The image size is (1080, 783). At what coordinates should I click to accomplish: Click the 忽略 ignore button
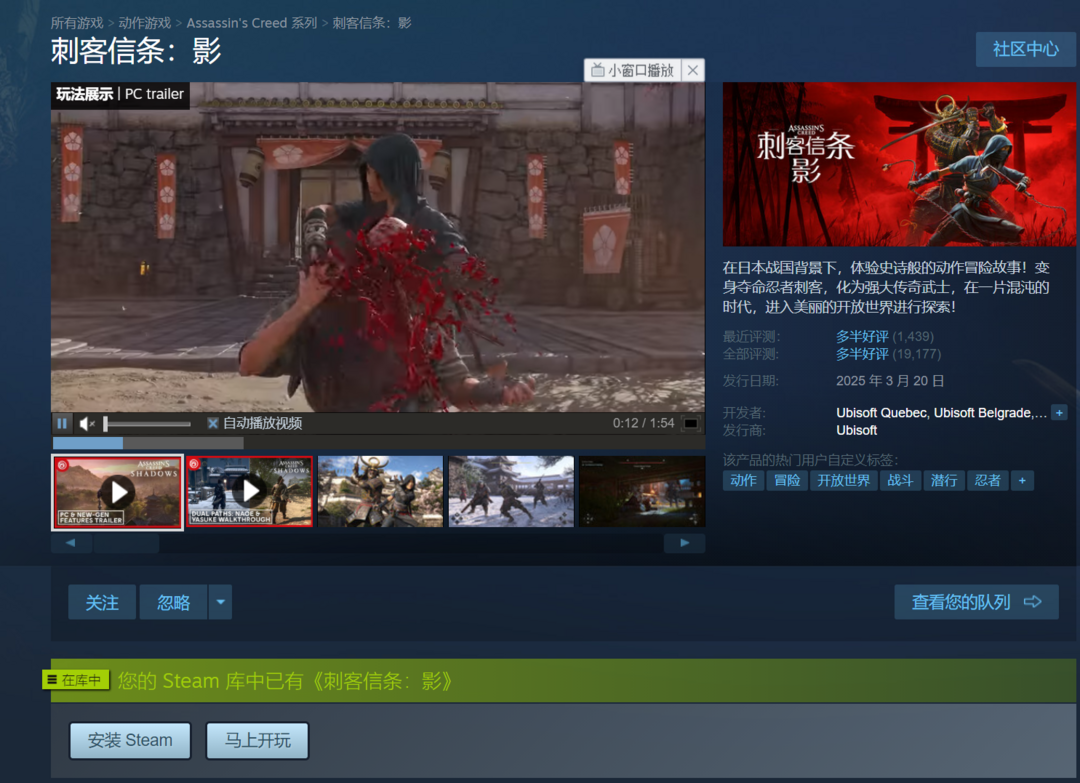pyautogui.click(x=173, y=603)
